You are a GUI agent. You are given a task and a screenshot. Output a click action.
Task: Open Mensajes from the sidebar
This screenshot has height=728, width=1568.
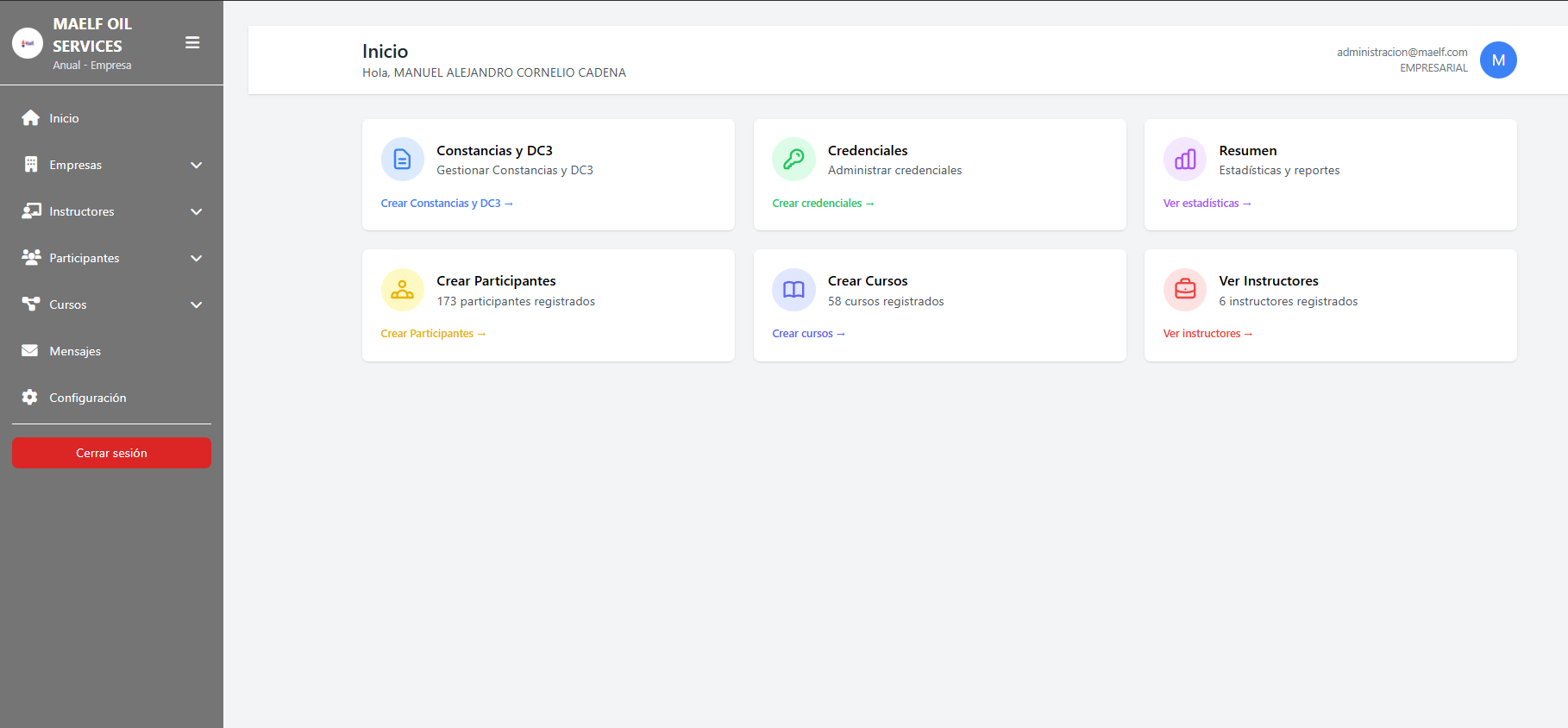tap(75, 351)
